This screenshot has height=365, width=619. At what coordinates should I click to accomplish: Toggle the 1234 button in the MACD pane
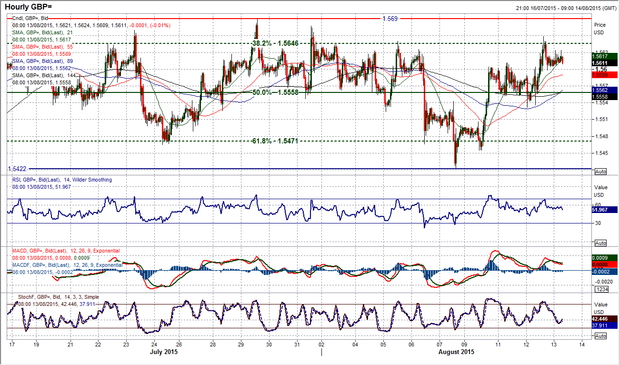[600, 289]
